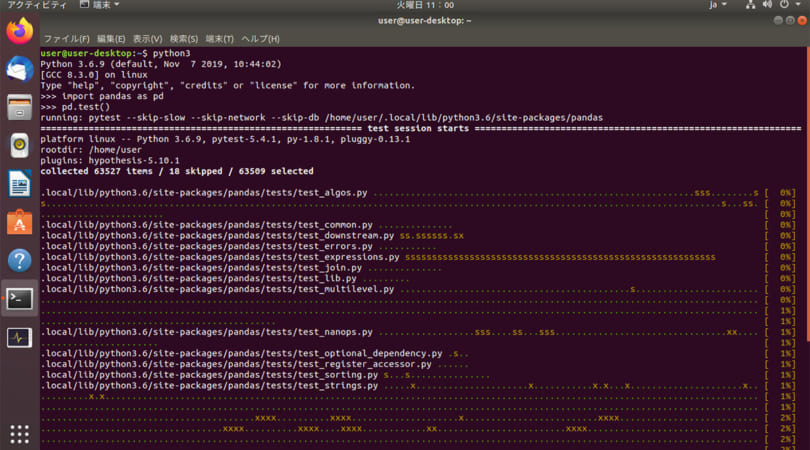Click the test_register_accessor.py path line
This screenshot has width=810, height=450.
236,364
